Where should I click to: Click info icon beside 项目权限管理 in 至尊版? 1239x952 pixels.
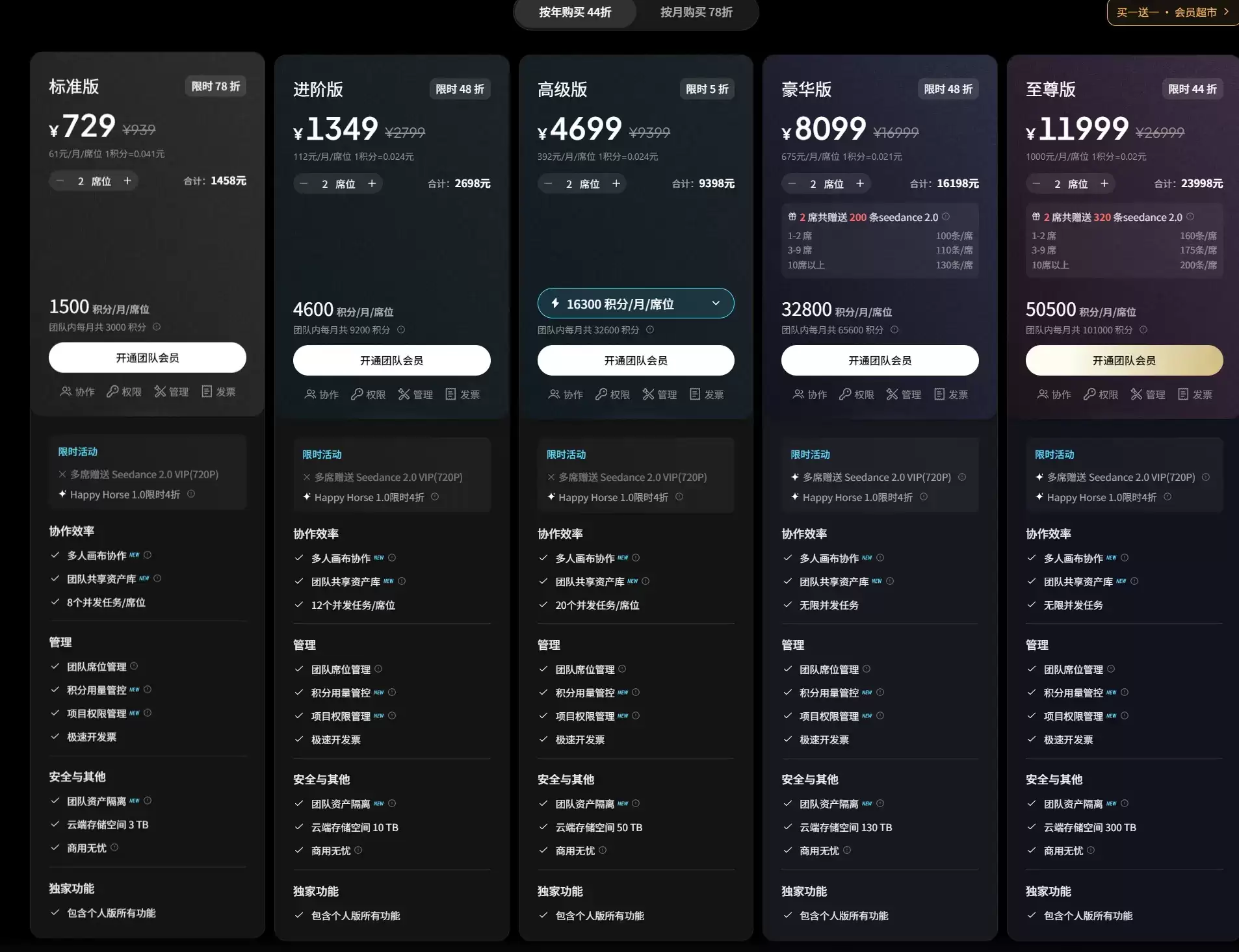click(x=1125, y=715)
